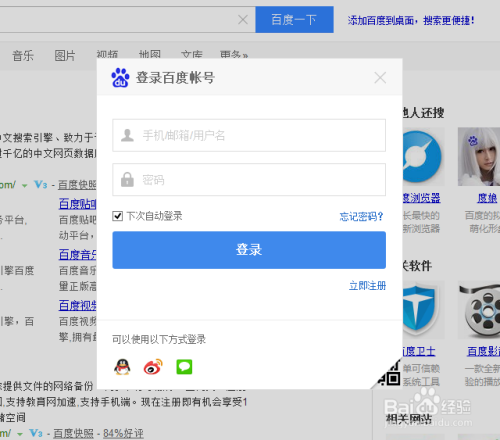Click V3 badge in top result
This screenshot has width=500, height=440.
41,185
